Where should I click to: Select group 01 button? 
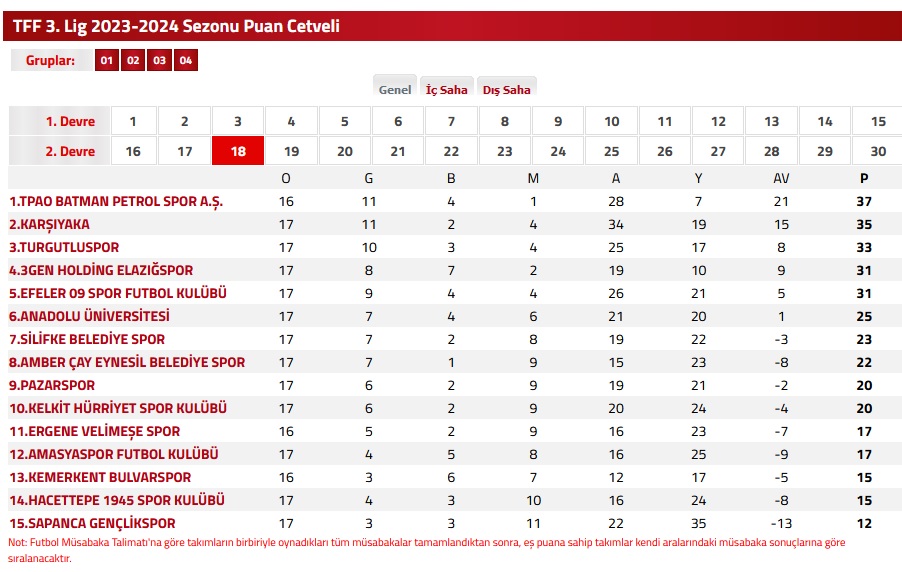tap(107, 61)
